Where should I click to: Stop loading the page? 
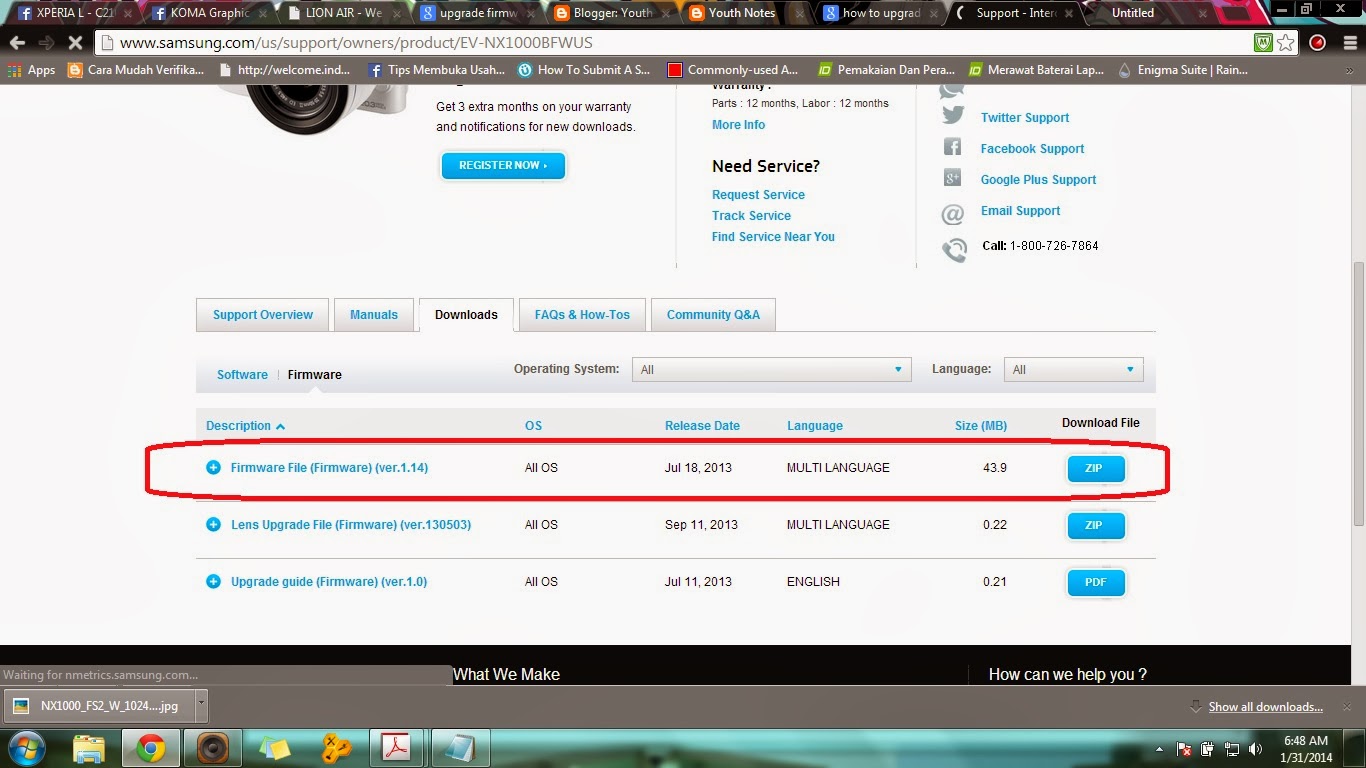point(74,43)
